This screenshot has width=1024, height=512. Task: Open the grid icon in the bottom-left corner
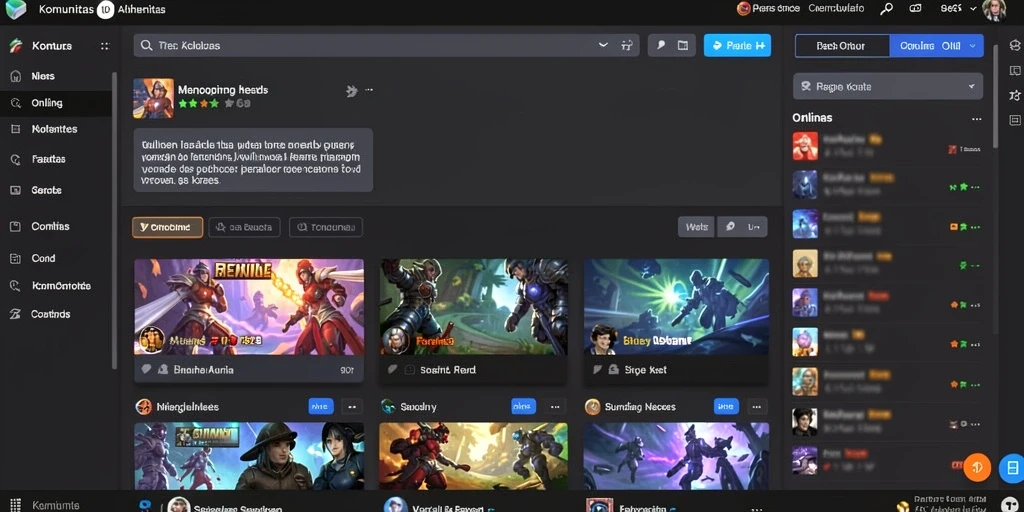(16, 505)
